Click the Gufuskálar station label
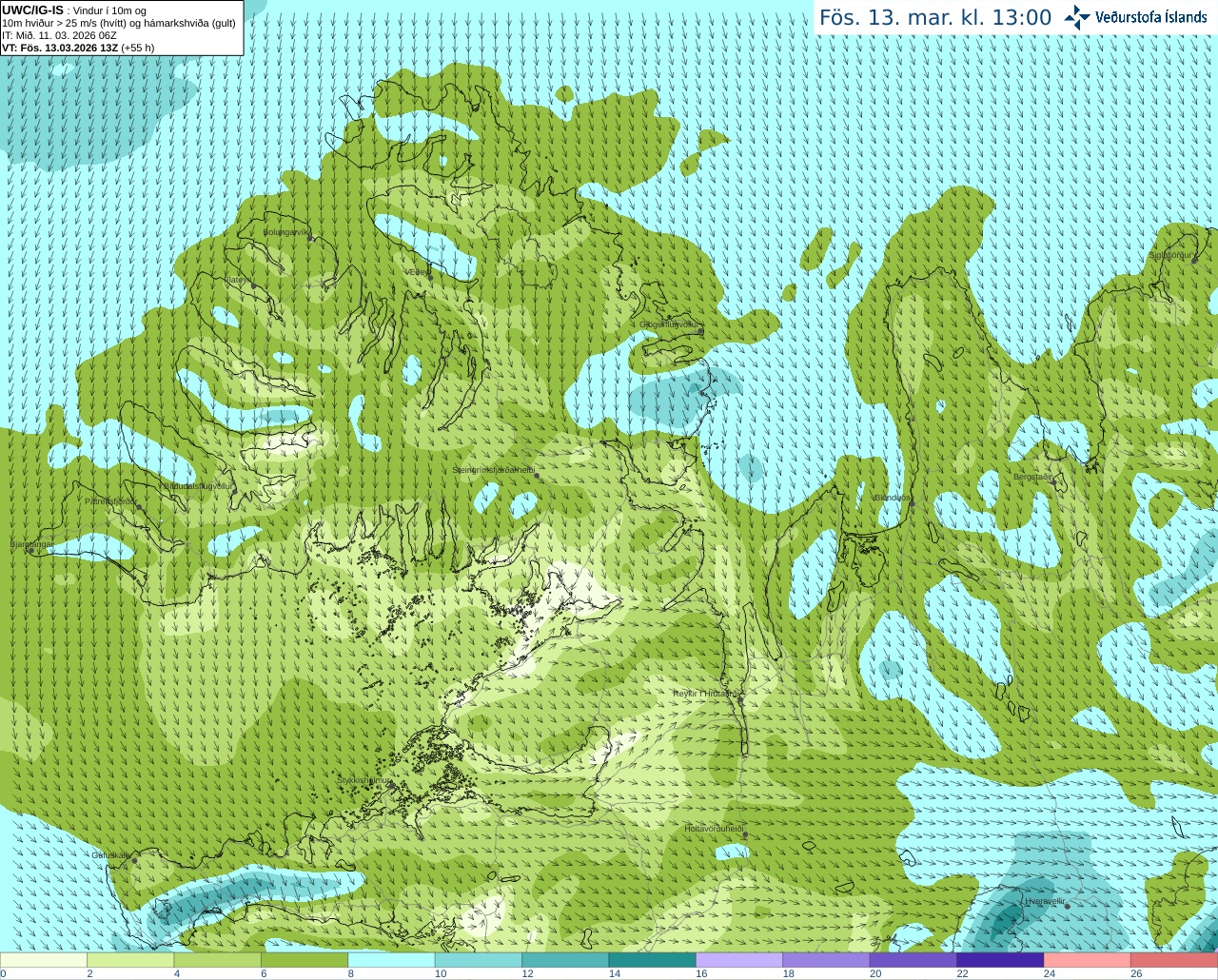The width and height of the screenshot is (1218, 980). point(110,854)
